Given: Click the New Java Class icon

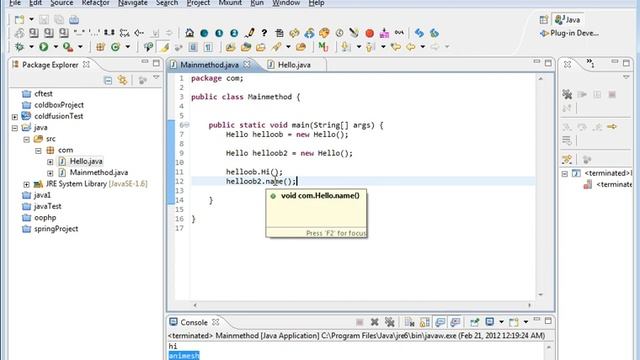Looking at the screenshot, I should (x=116, y=47).
